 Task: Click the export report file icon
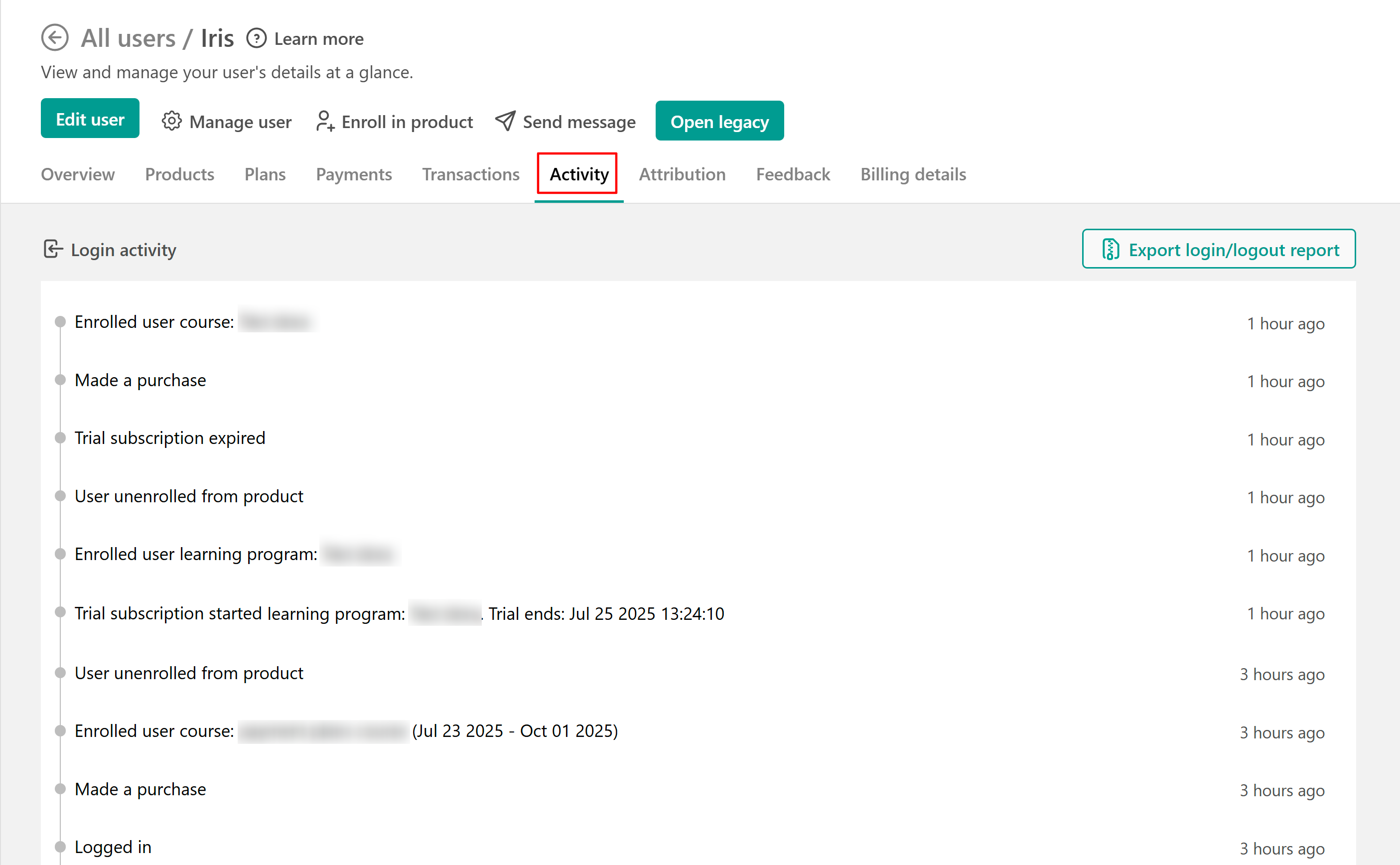click(x=1110, y=250)
